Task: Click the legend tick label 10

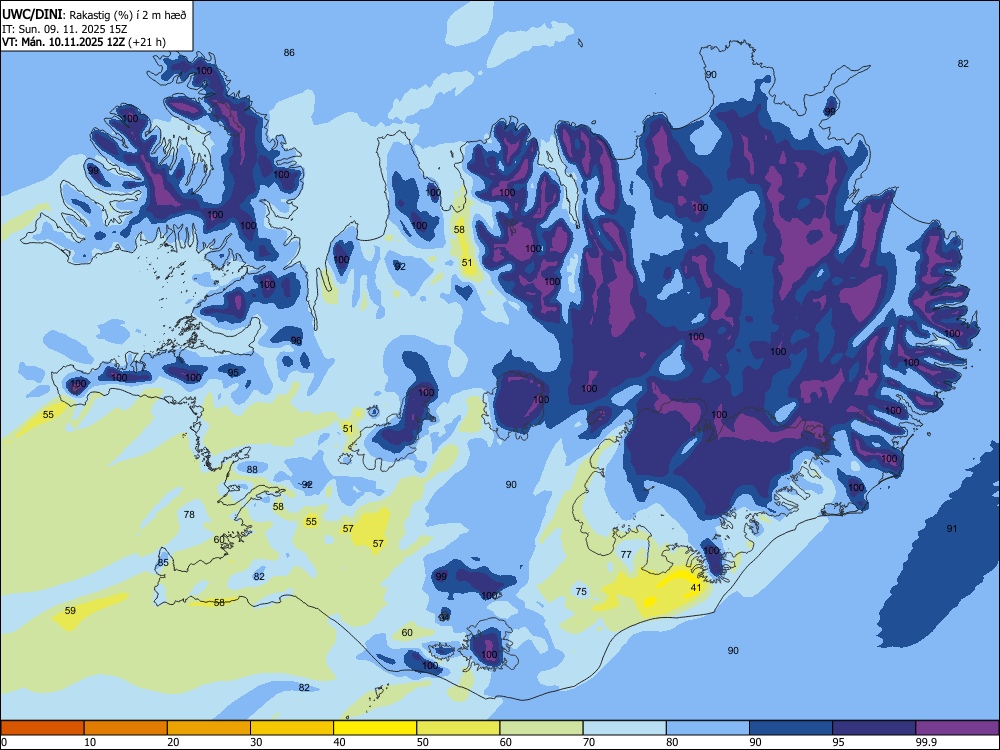Action: [90, 742]
